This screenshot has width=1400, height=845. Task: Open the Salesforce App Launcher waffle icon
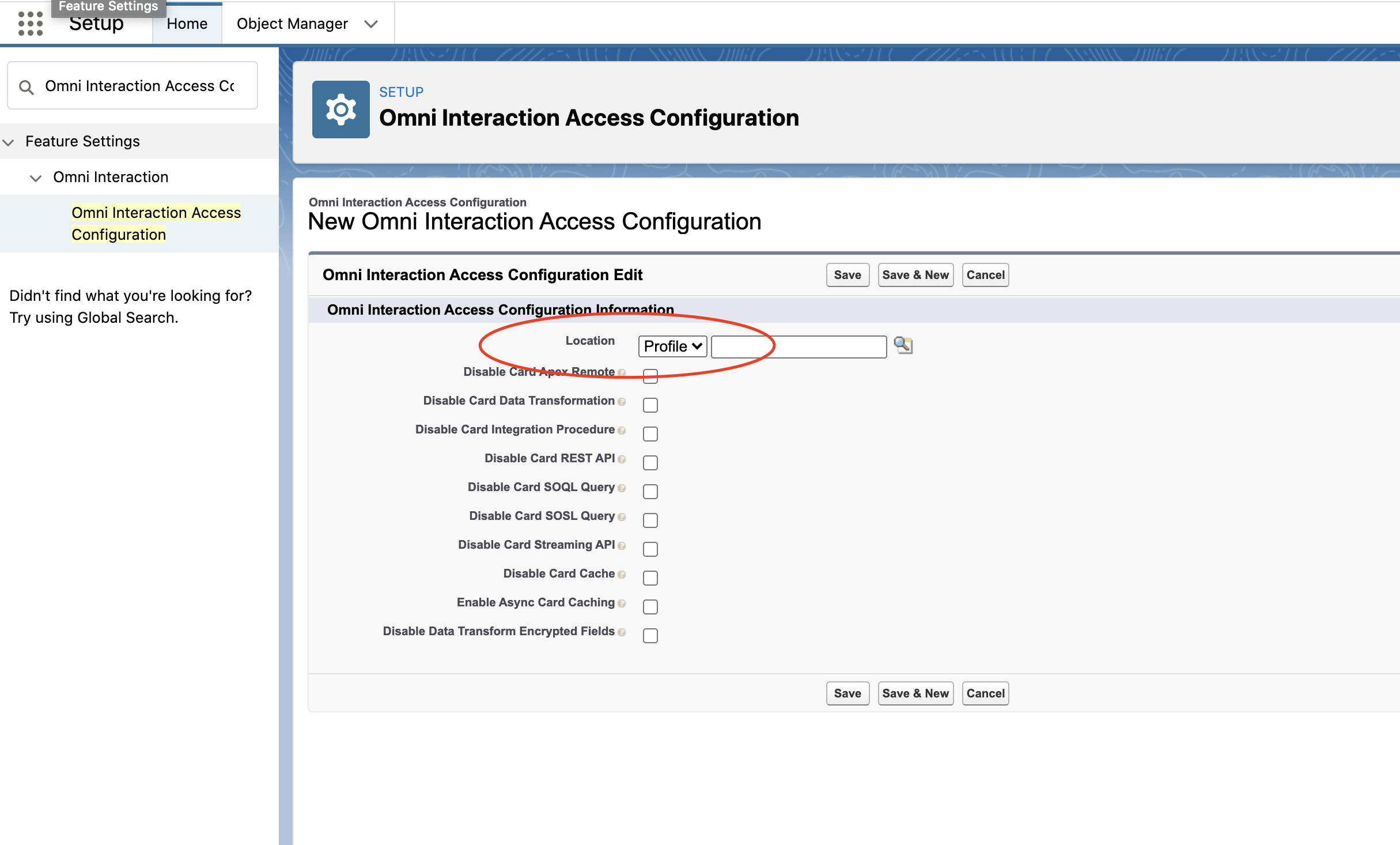coord(30,23)
